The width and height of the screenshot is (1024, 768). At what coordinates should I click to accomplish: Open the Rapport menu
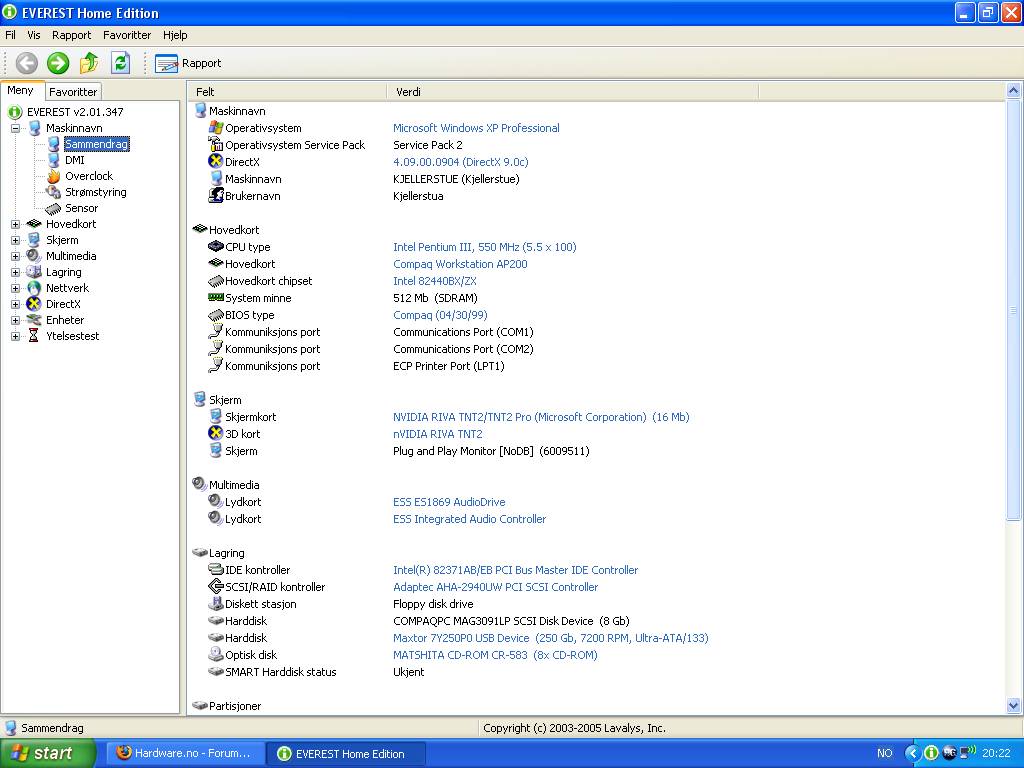tap(72, 35)
